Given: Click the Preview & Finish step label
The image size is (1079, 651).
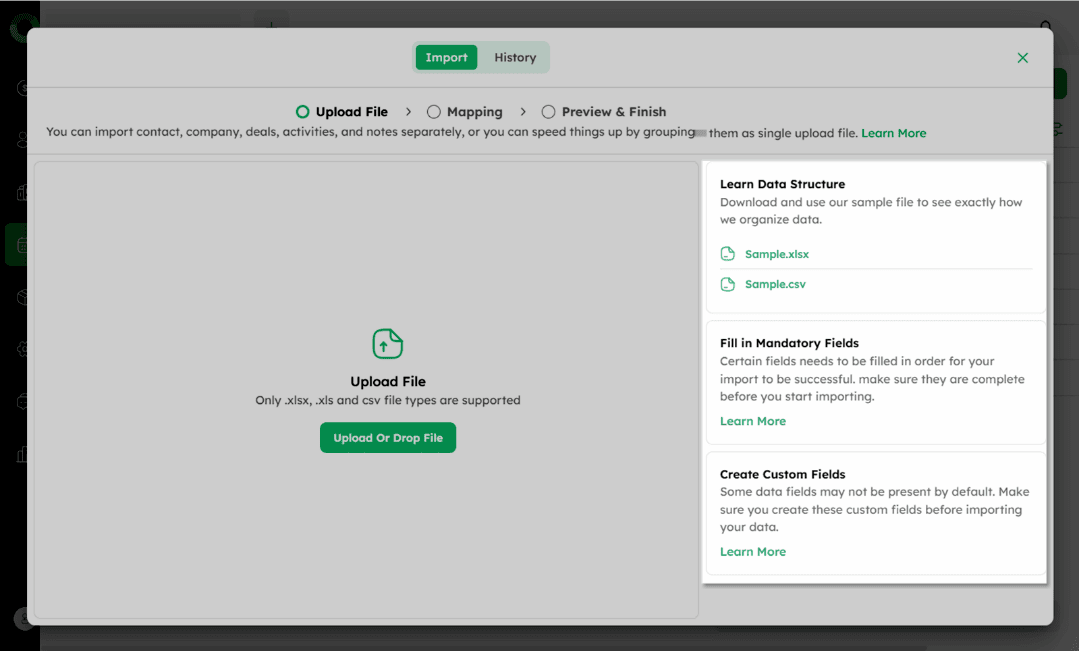Looking at the screenshot, I should coord(613,112).
